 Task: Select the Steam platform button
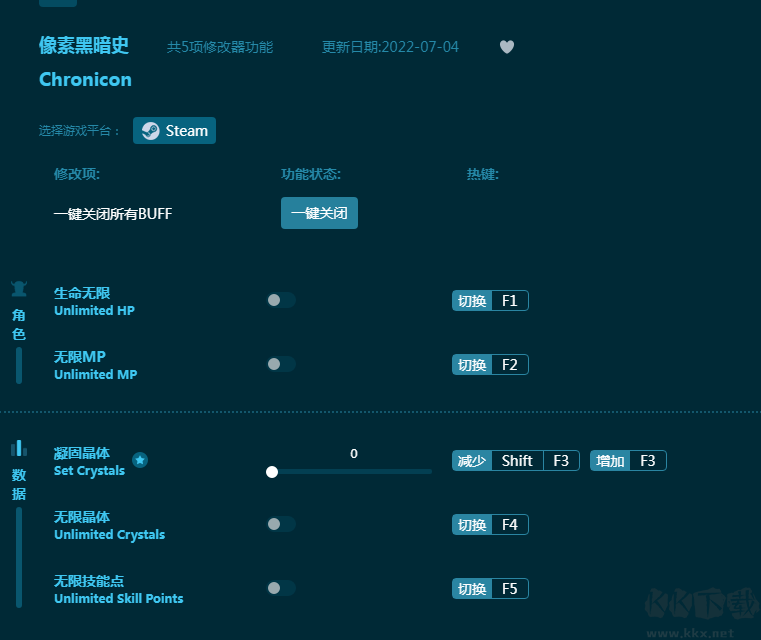pos(174,131)
